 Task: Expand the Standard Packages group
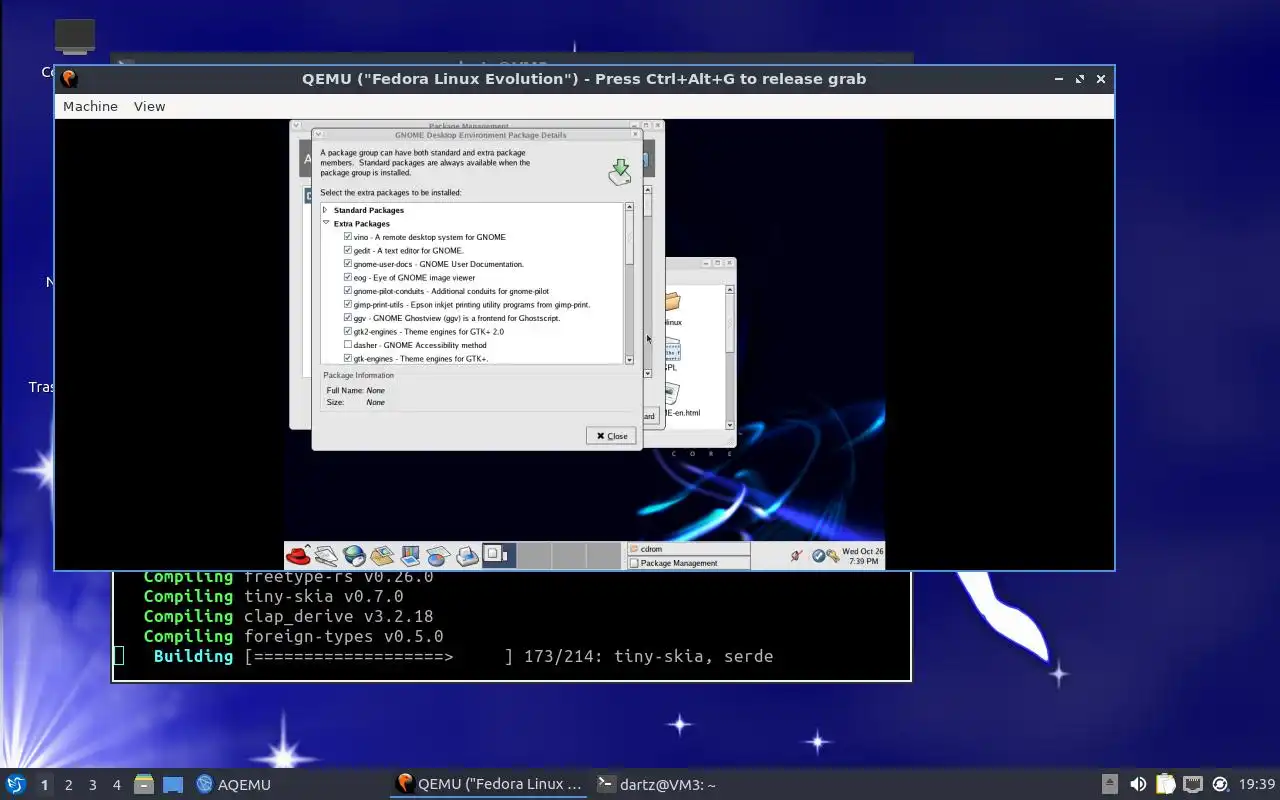[325, 210]
